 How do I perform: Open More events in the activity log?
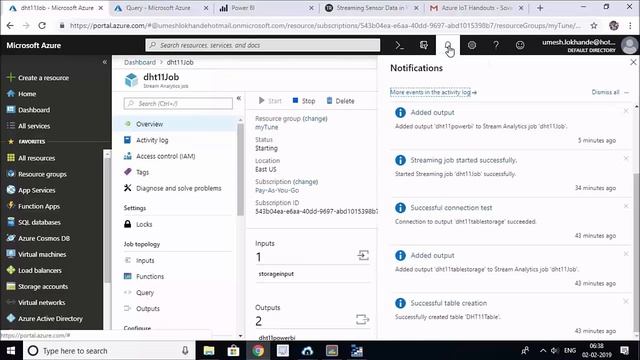(433, 92)
